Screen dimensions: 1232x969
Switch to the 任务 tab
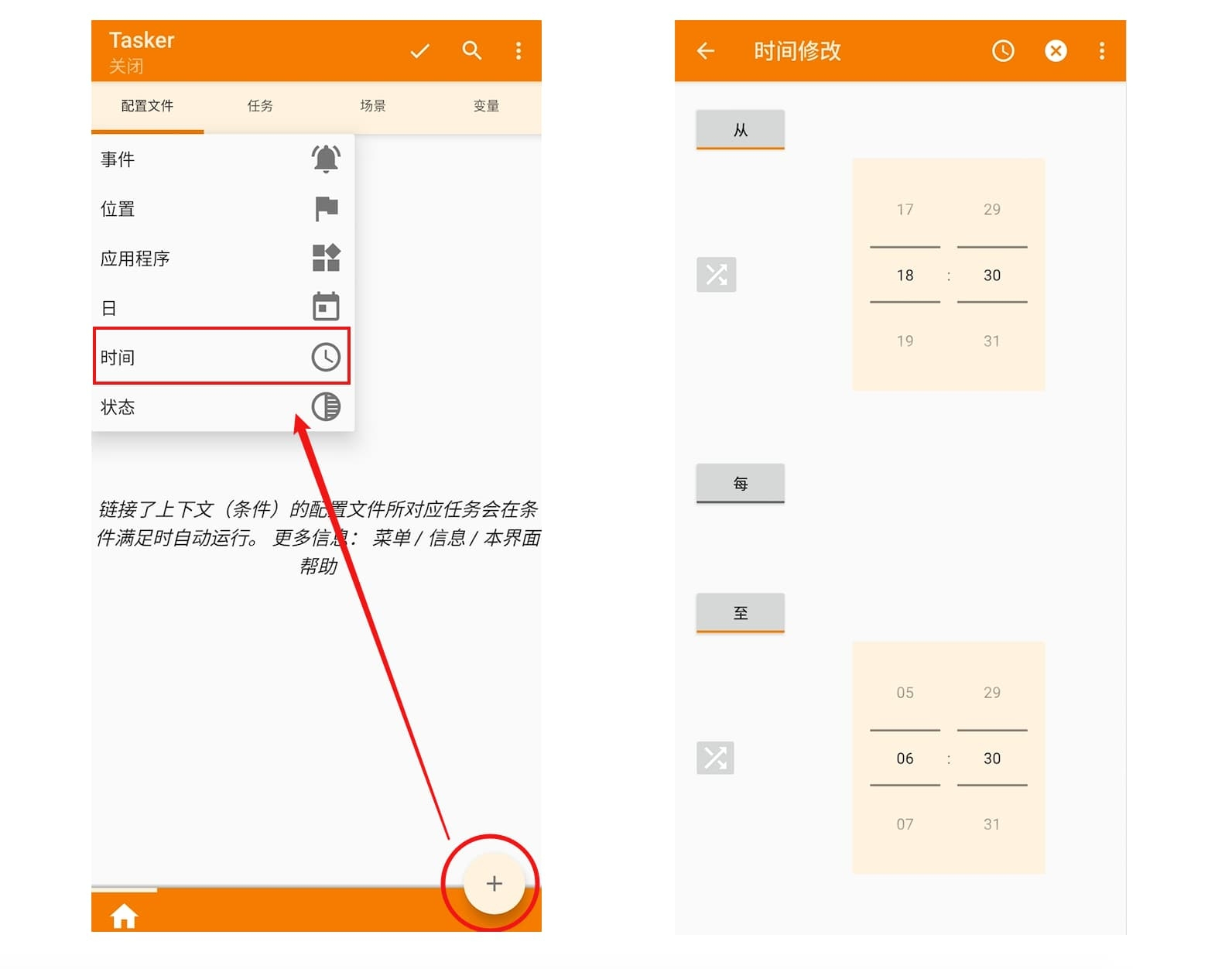click(260, 106)
